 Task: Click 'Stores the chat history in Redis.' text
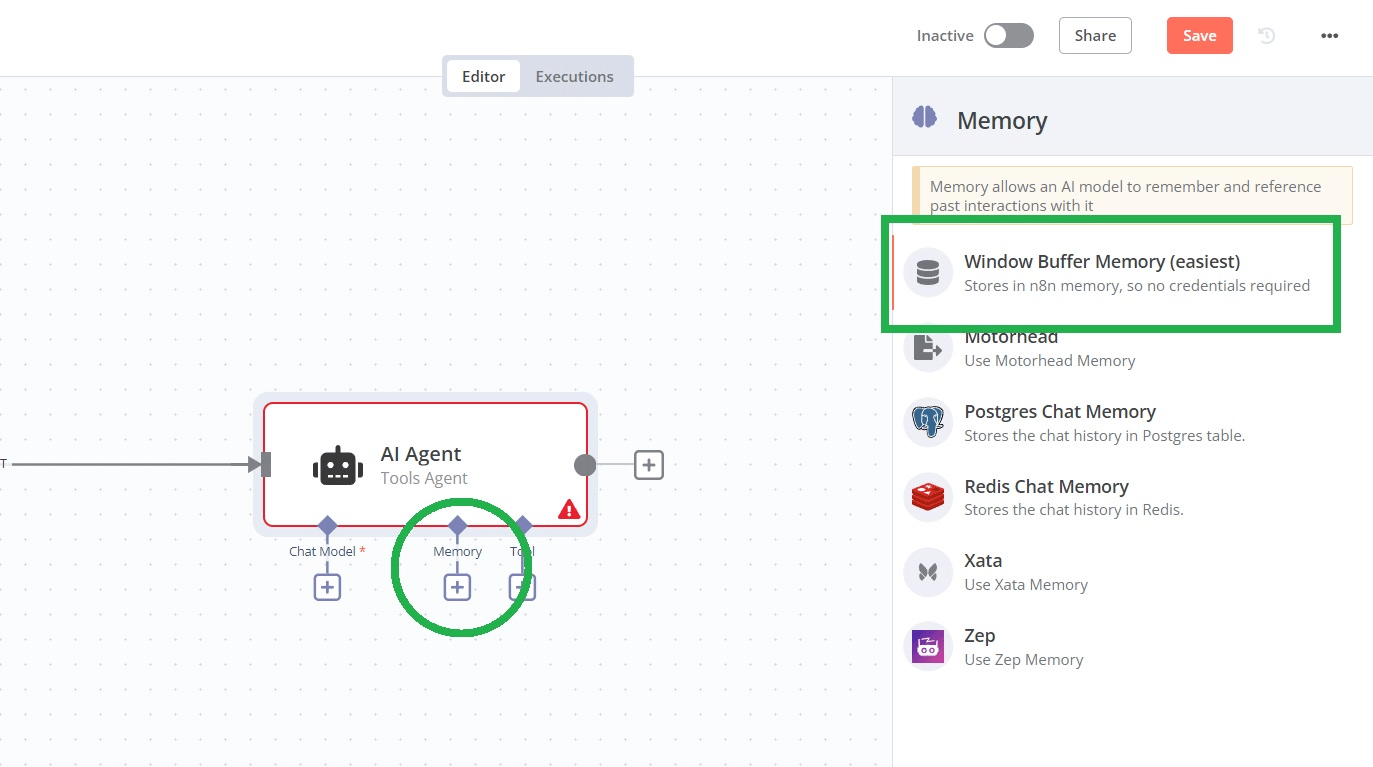point(1074,510)
